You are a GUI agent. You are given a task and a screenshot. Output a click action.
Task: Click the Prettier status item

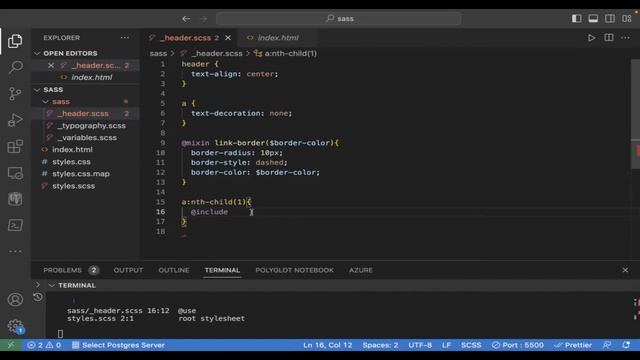[x=573, y=345]
